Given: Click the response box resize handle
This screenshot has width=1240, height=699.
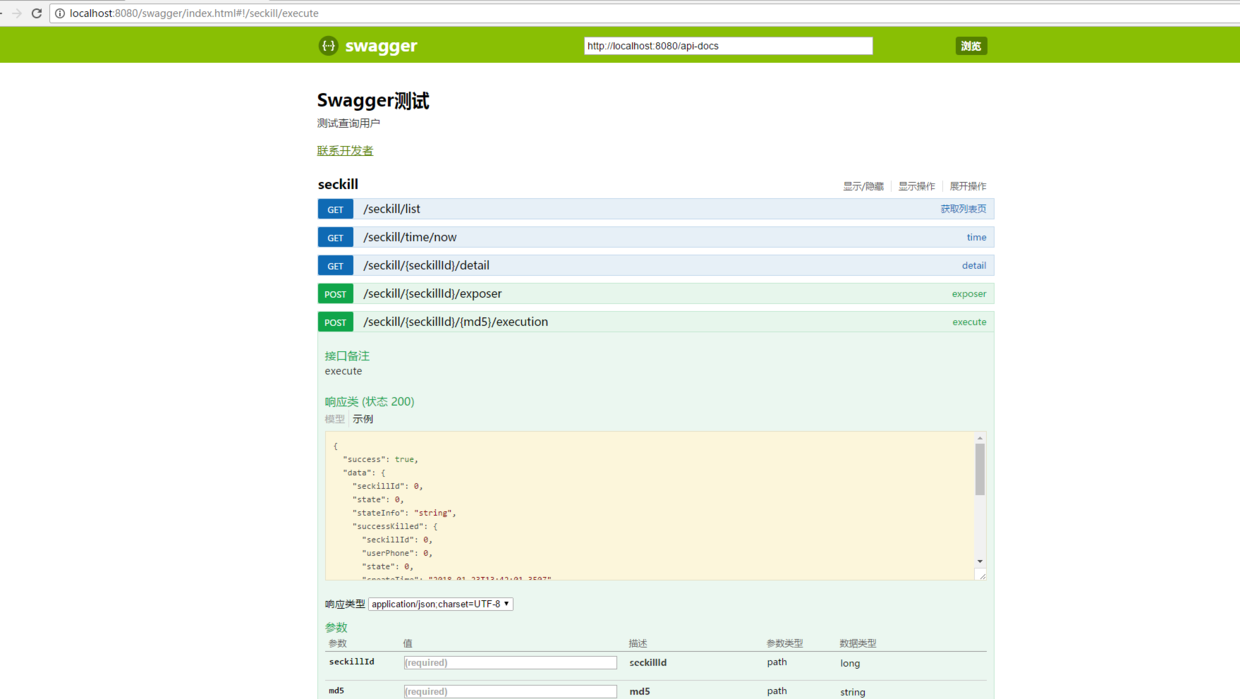Looking at the screenshot, I should 982,575.
